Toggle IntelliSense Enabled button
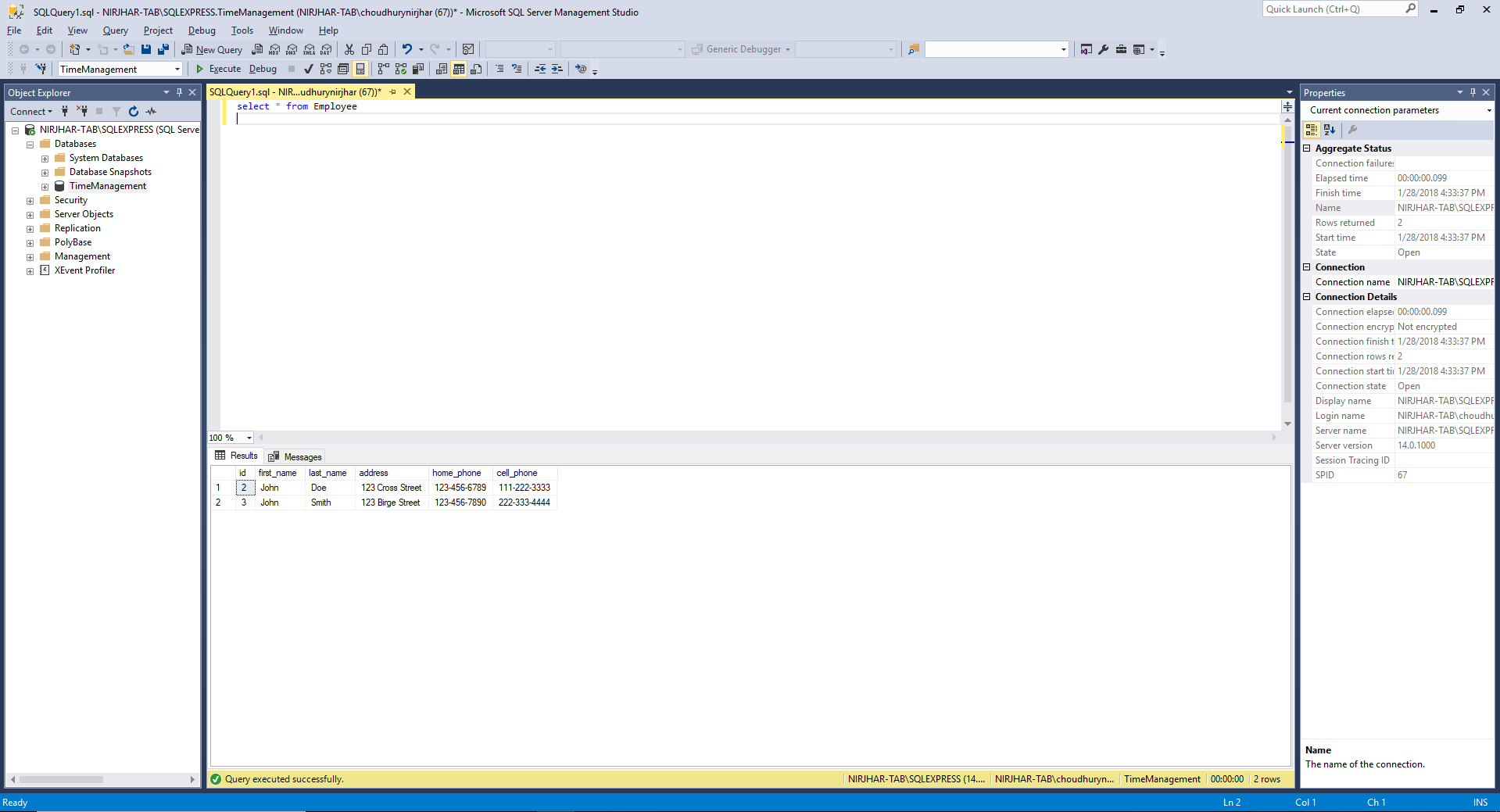Viewport: 1500px width, 812px height. pyautogui.click(x=360, y=69)
